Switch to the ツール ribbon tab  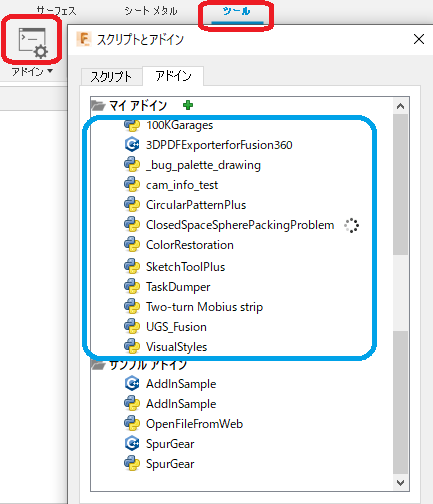(236, 11)
